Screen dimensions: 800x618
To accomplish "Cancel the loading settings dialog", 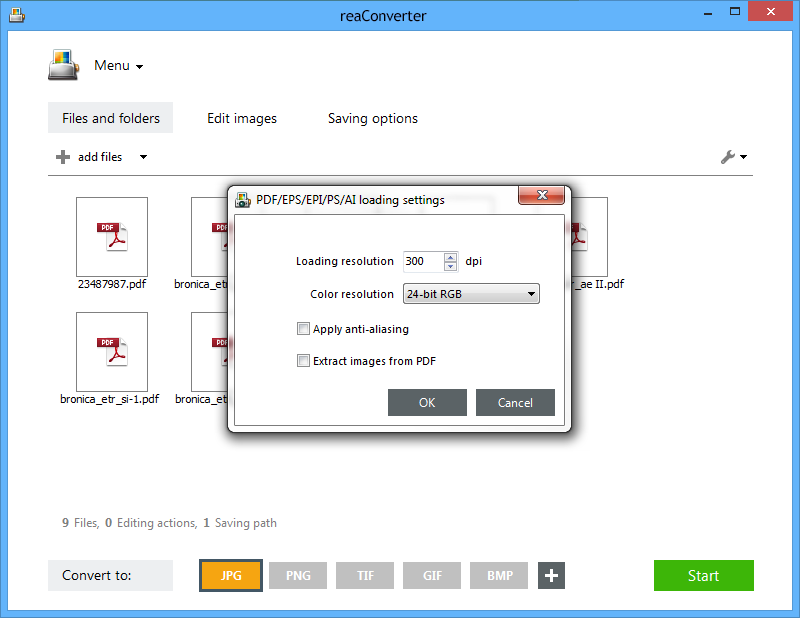I will pyautogui.click(x=515, y=403).
